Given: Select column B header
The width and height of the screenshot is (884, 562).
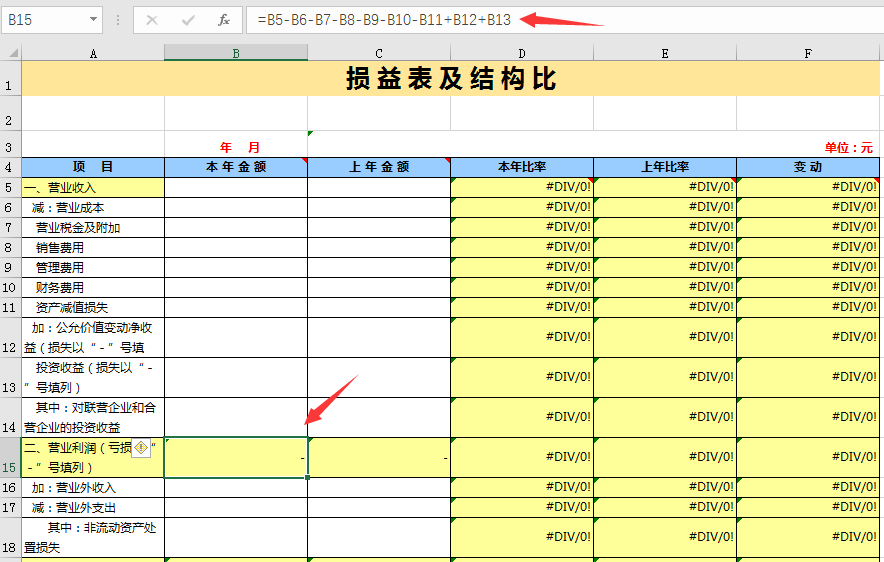Looking at the screenshot, I should [236, 53].
